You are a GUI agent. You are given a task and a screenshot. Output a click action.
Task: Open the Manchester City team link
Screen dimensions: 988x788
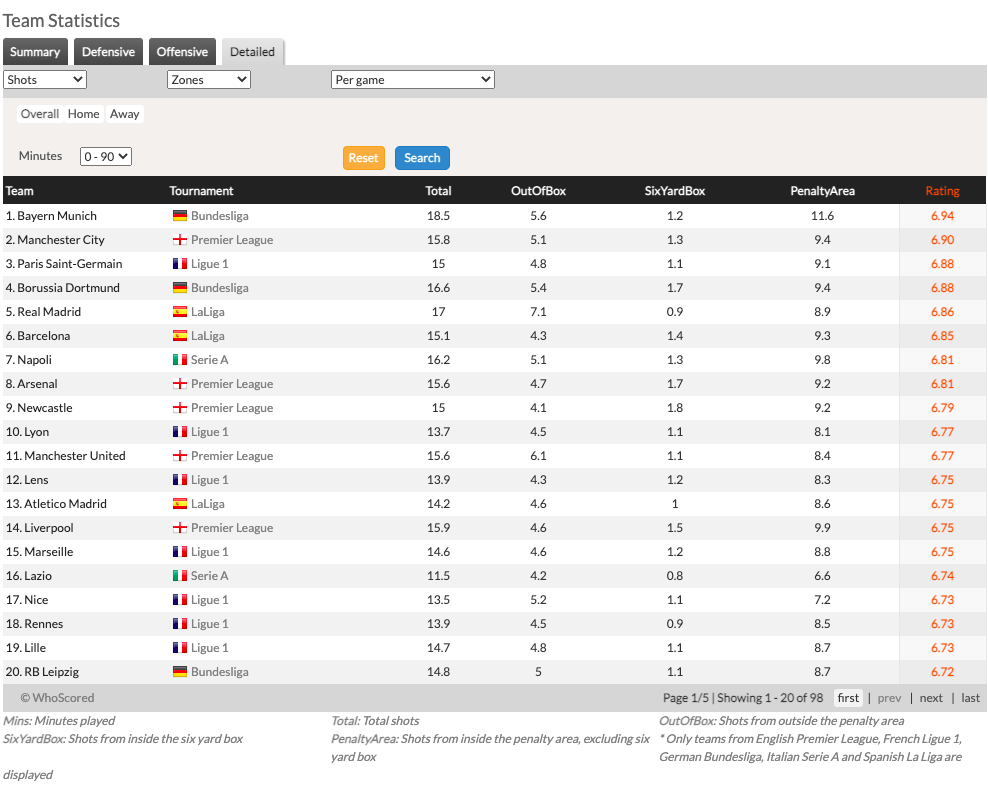click(x=61, y=240)
